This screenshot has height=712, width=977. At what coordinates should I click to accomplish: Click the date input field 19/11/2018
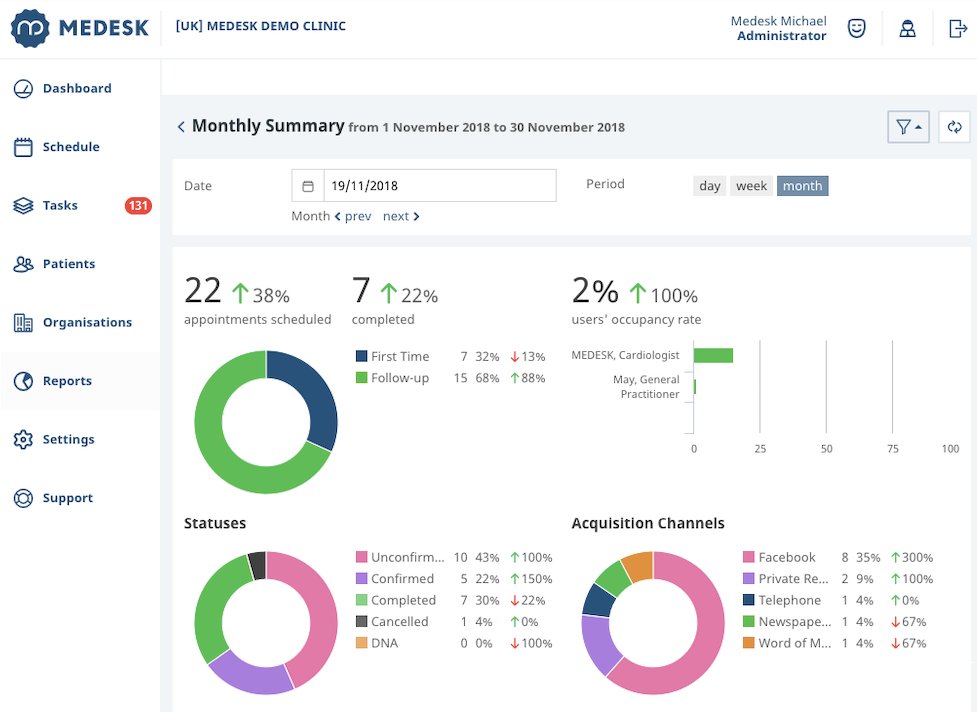[440, 186]
